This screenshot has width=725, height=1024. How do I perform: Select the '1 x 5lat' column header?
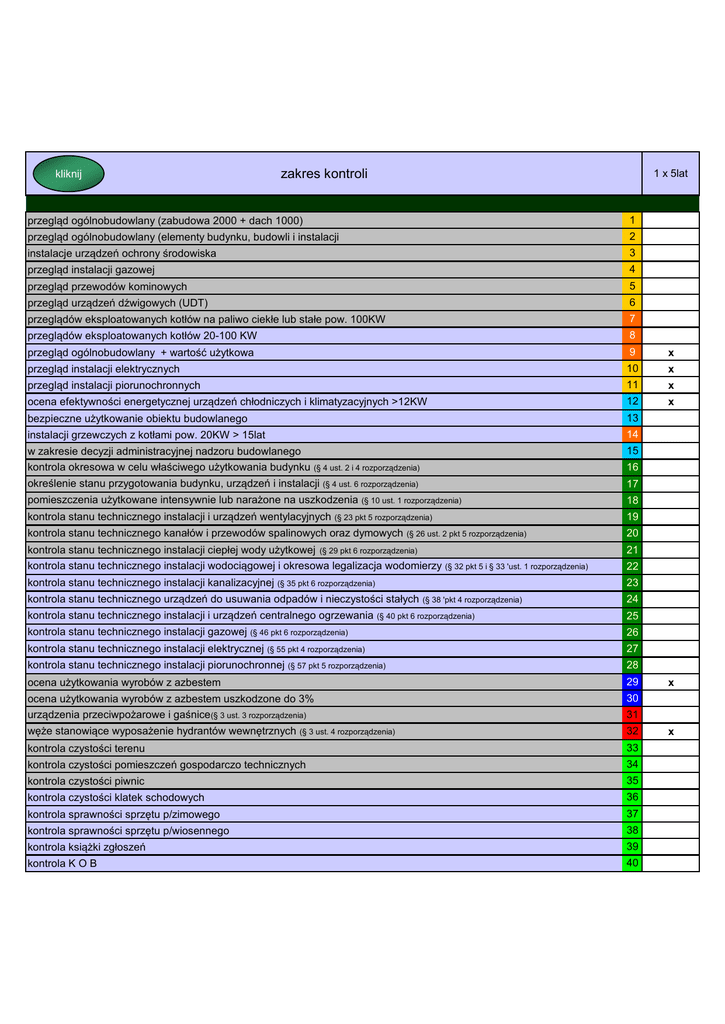coord(670,174)
